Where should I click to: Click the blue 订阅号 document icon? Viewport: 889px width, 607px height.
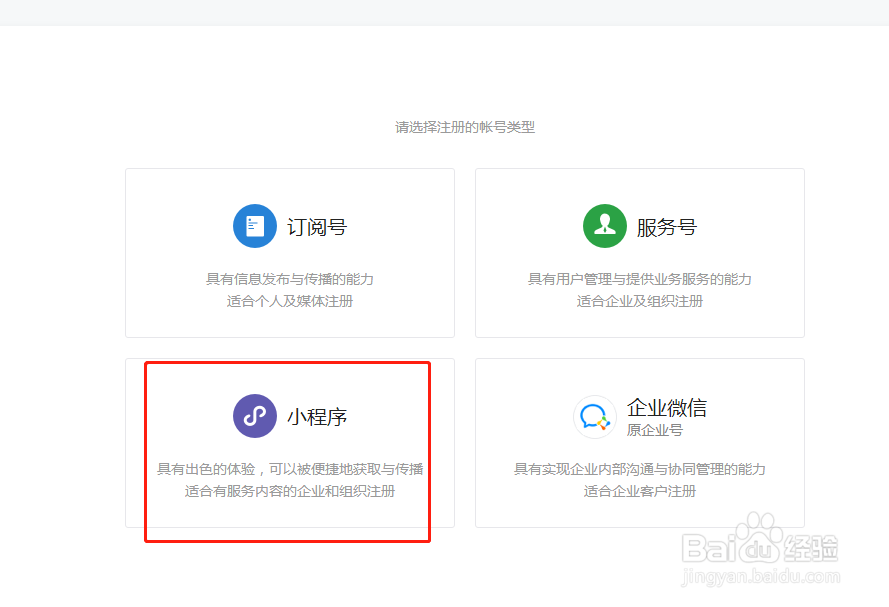point(255,226)
